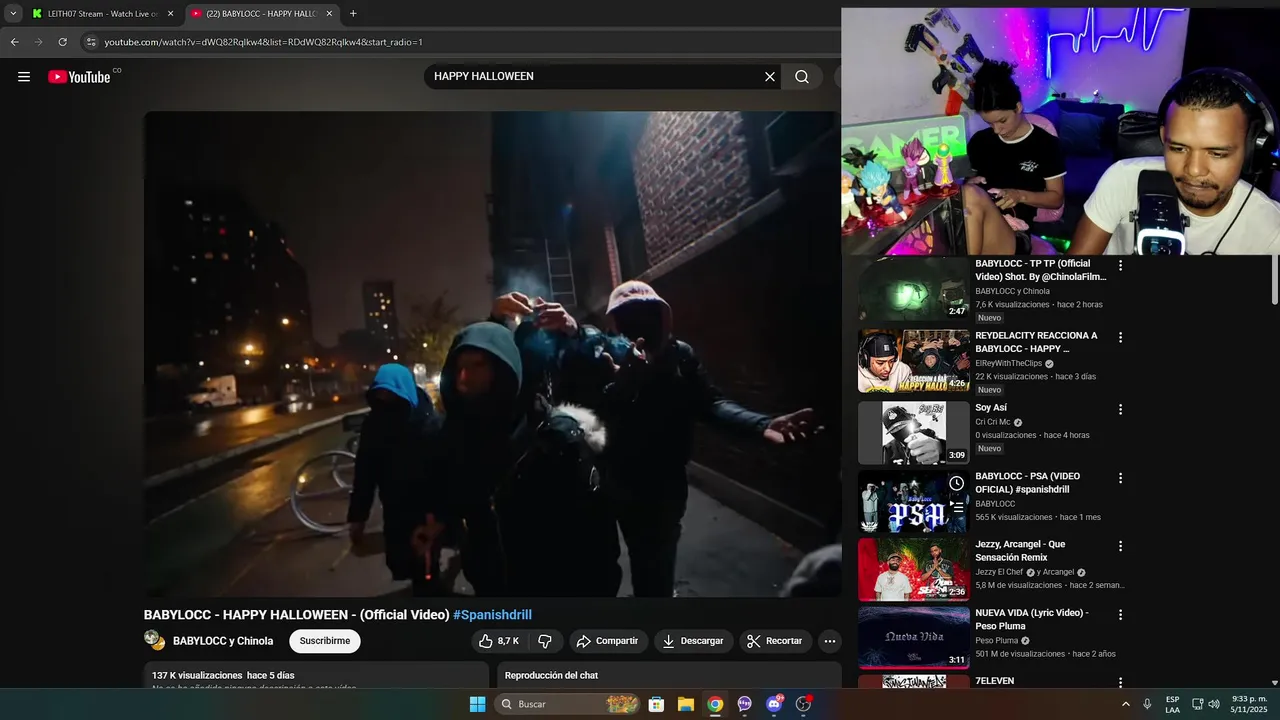The image size is (1280, 720).
Task: Clear the HAPPY HALLOWEEN search text
Action: [x=770, y=77]
